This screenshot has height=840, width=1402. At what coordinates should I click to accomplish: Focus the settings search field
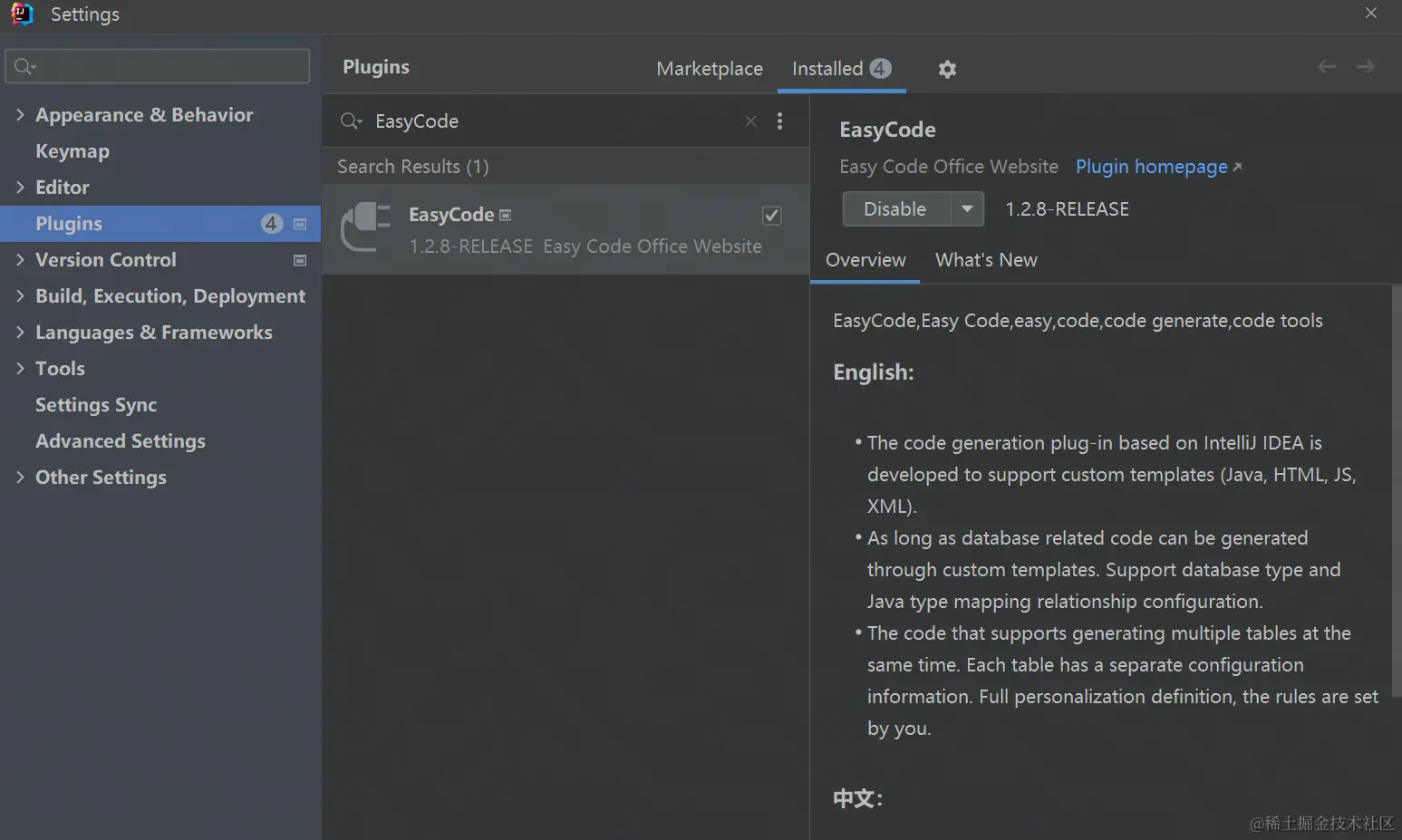[158, 66]
